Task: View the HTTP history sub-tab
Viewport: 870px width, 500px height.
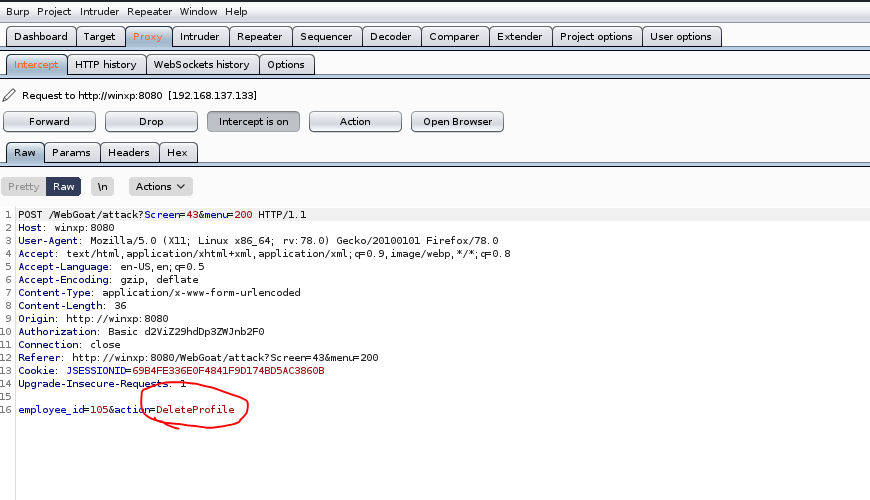Action: coord(105,64)
